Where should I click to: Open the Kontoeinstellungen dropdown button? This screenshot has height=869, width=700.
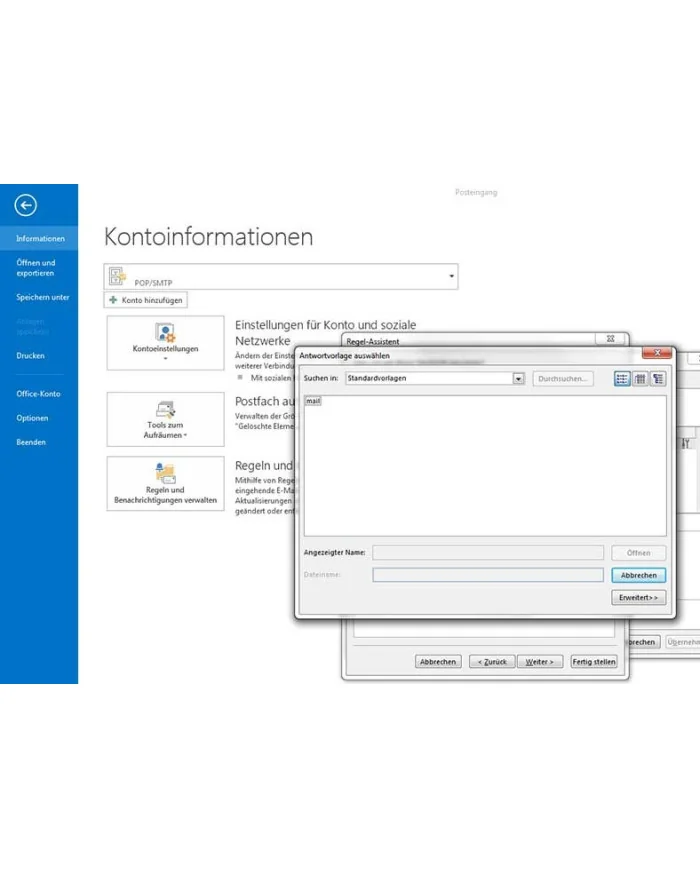tap(165, 343)
